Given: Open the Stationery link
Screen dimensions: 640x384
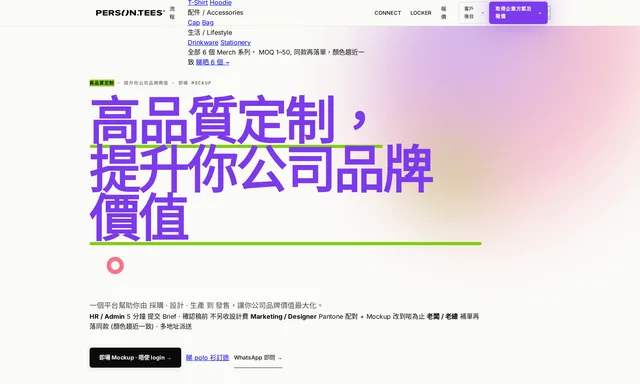Looking at the screenshot, I should [236, 42].
